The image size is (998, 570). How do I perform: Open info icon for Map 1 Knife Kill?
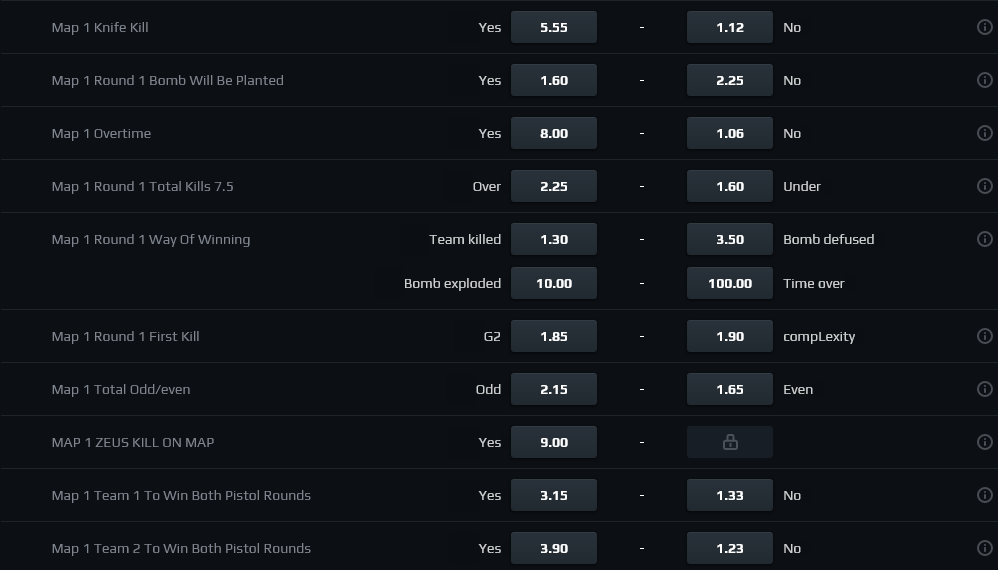point(984,27)
